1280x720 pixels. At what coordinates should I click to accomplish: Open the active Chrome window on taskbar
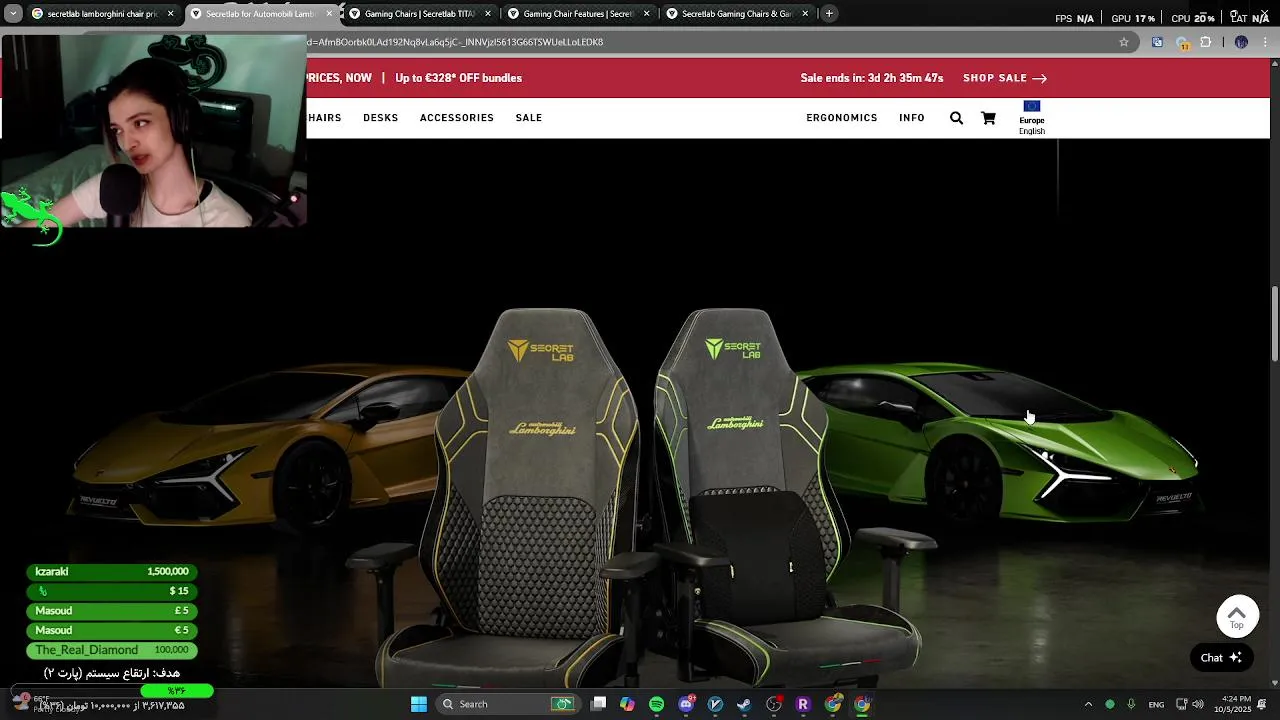[x=862, y=704]
